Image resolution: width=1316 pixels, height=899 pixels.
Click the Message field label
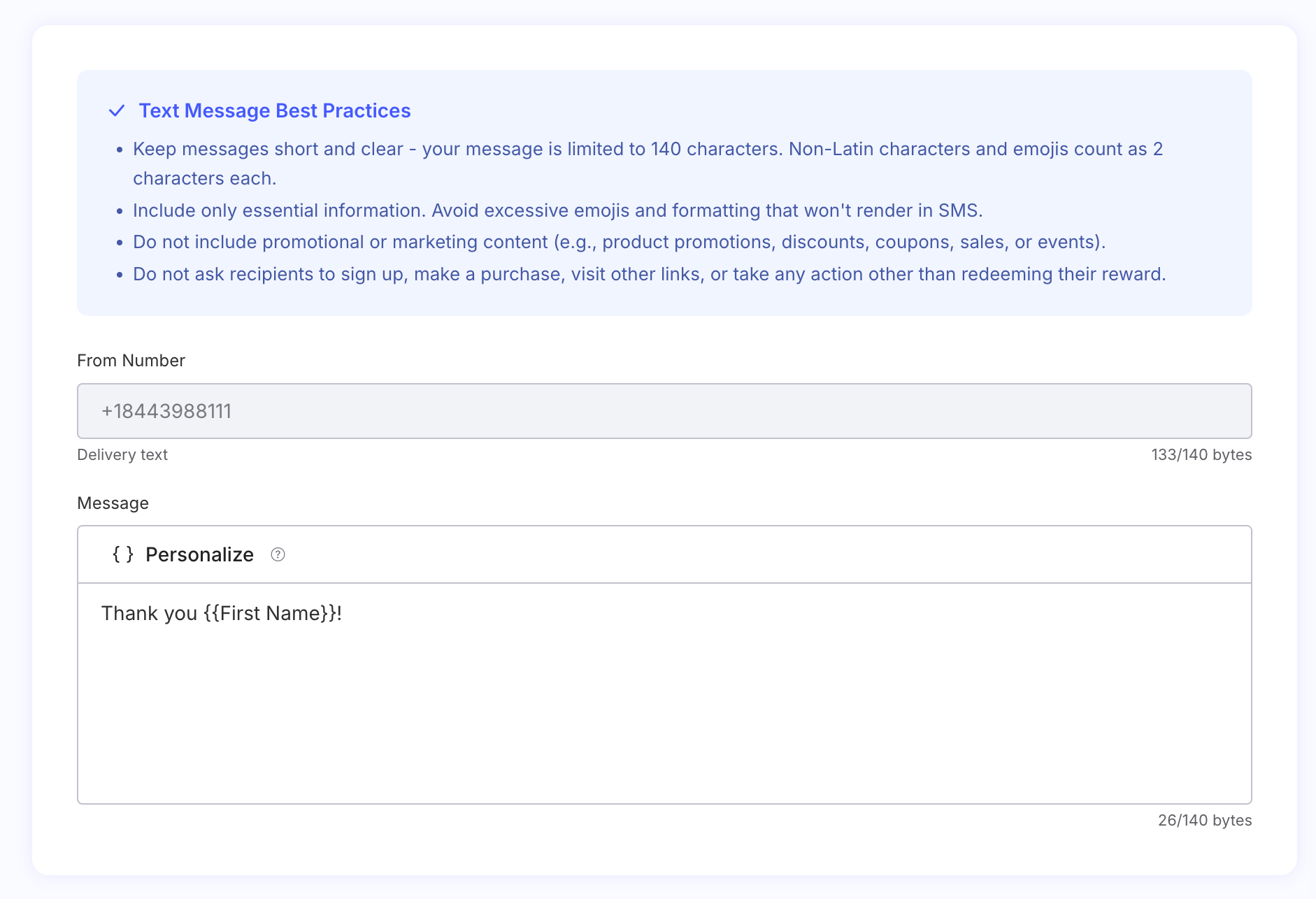(113, 503)
